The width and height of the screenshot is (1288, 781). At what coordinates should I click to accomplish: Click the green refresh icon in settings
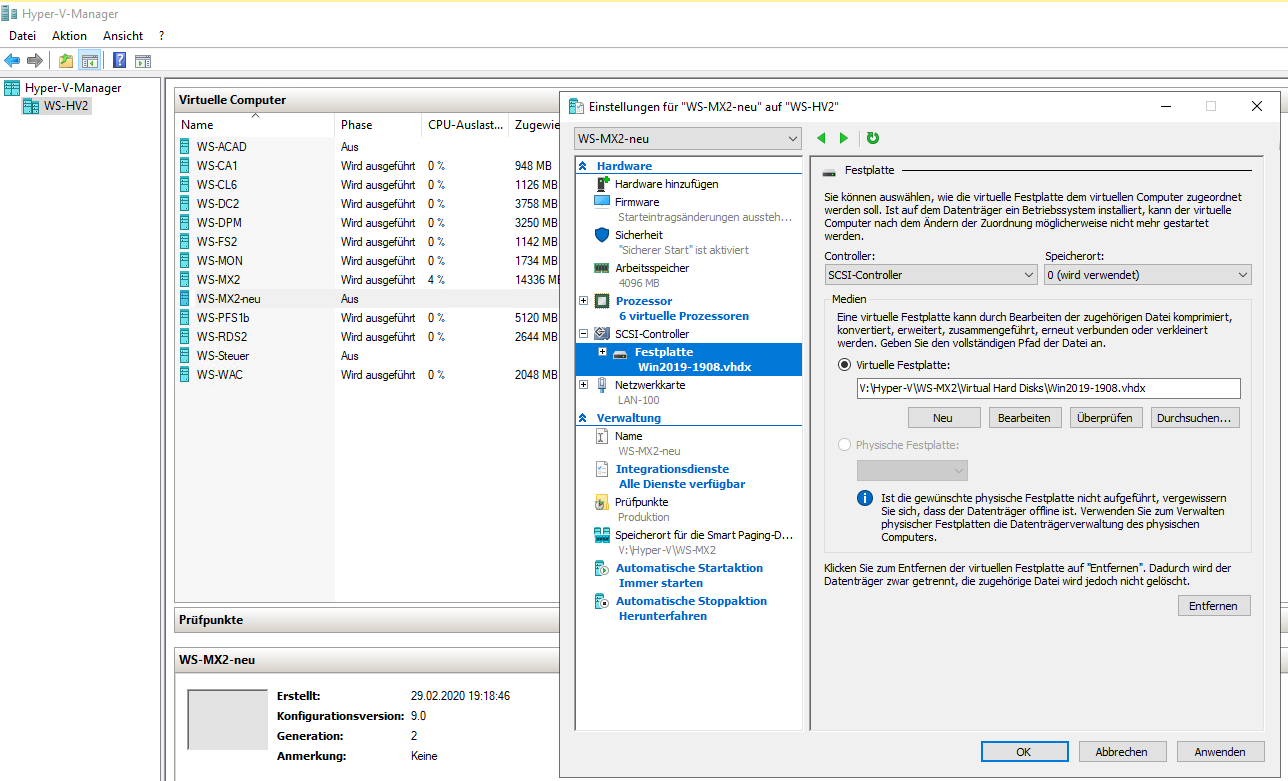click(873, 138)
